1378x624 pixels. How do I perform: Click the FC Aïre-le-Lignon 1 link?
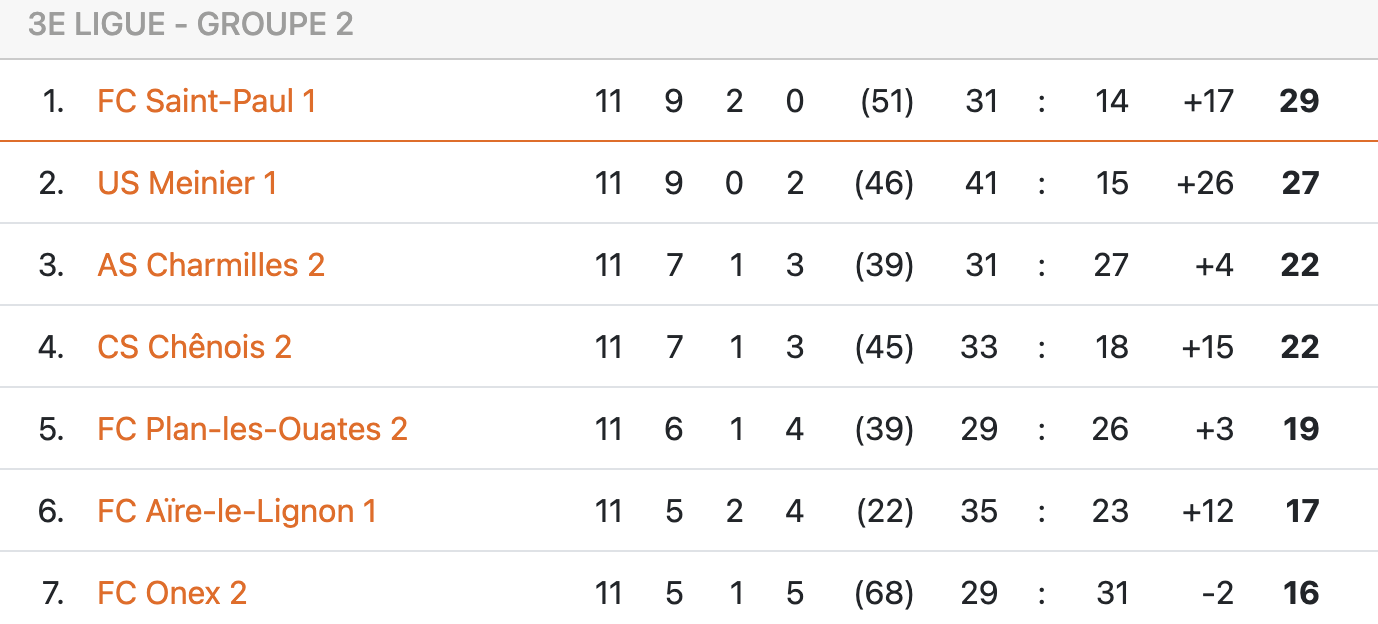tap(237, 511)
